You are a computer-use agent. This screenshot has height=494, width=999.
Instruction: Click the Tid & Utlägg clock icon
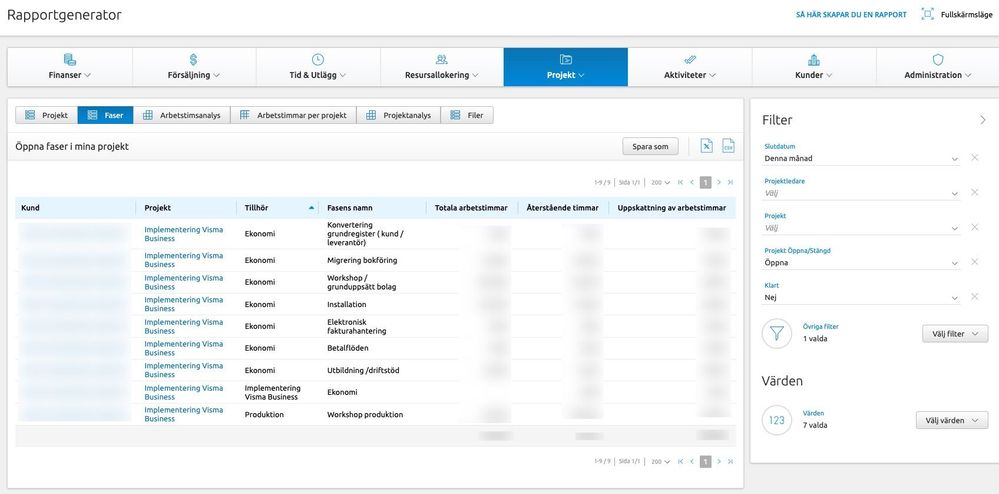pyautogui.click(x=318, y=59)
